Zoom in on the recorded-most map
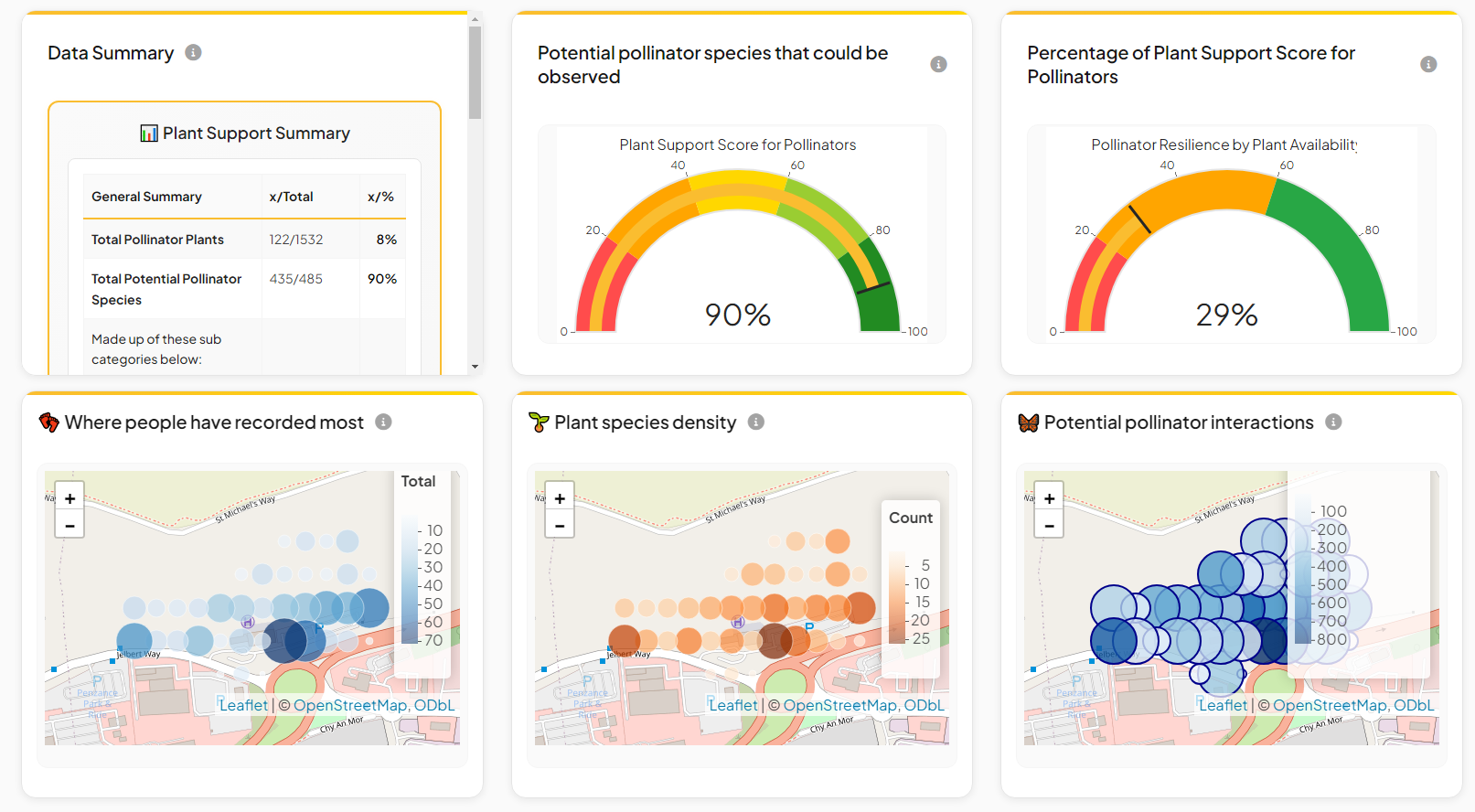This screenshot has height=812, width=1475. (69, 498)
